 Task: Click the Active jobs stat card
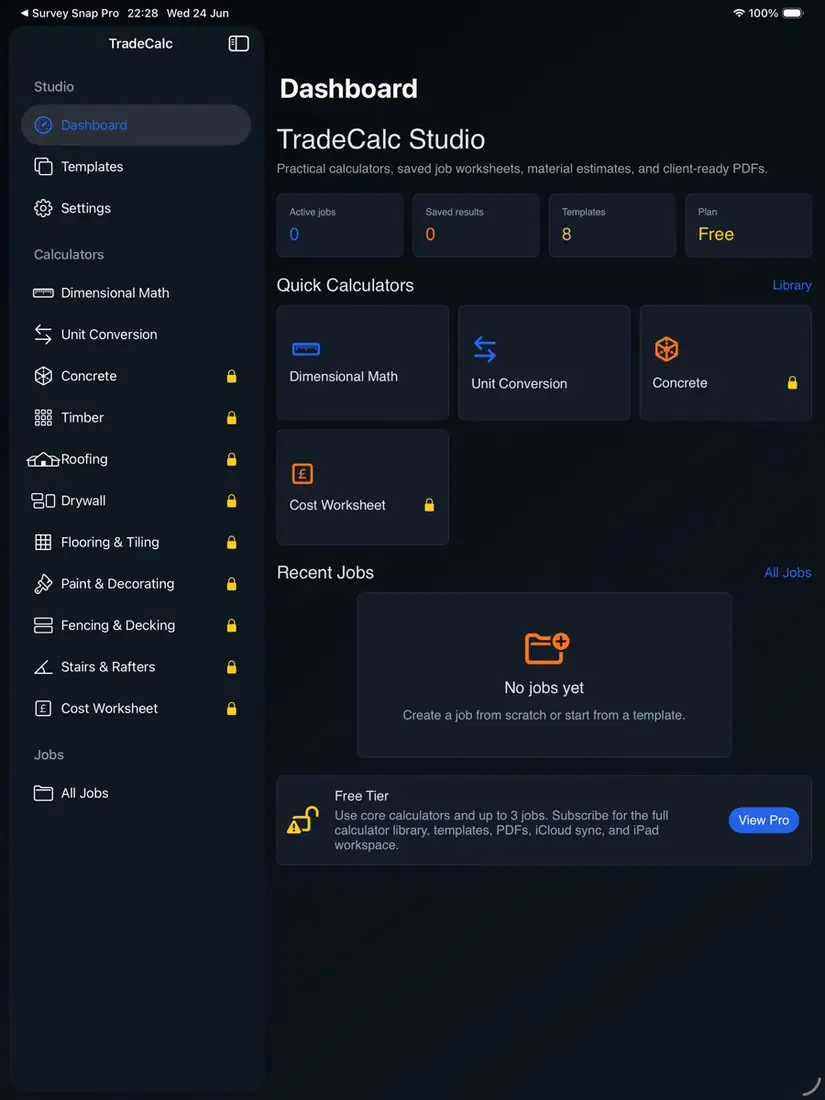(340, 225)
